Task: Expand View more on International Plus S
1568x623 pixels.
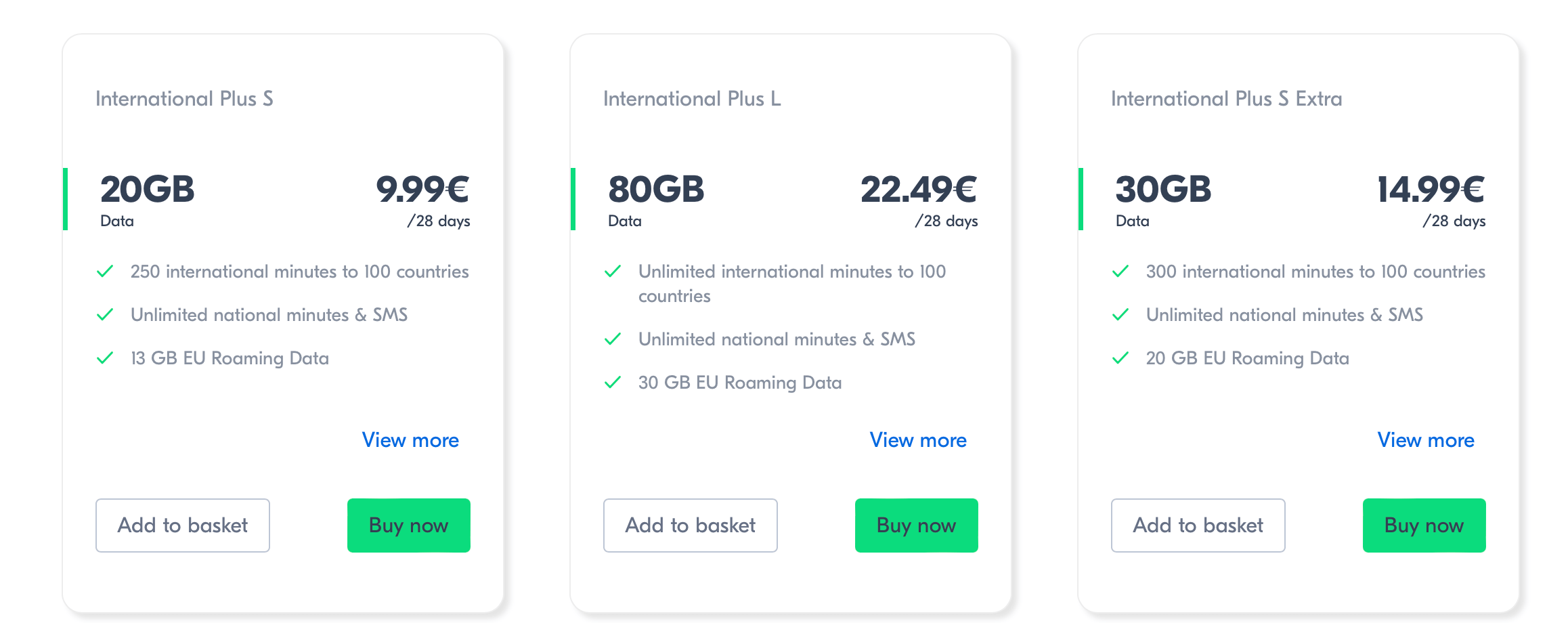Action: coord(410,440)
